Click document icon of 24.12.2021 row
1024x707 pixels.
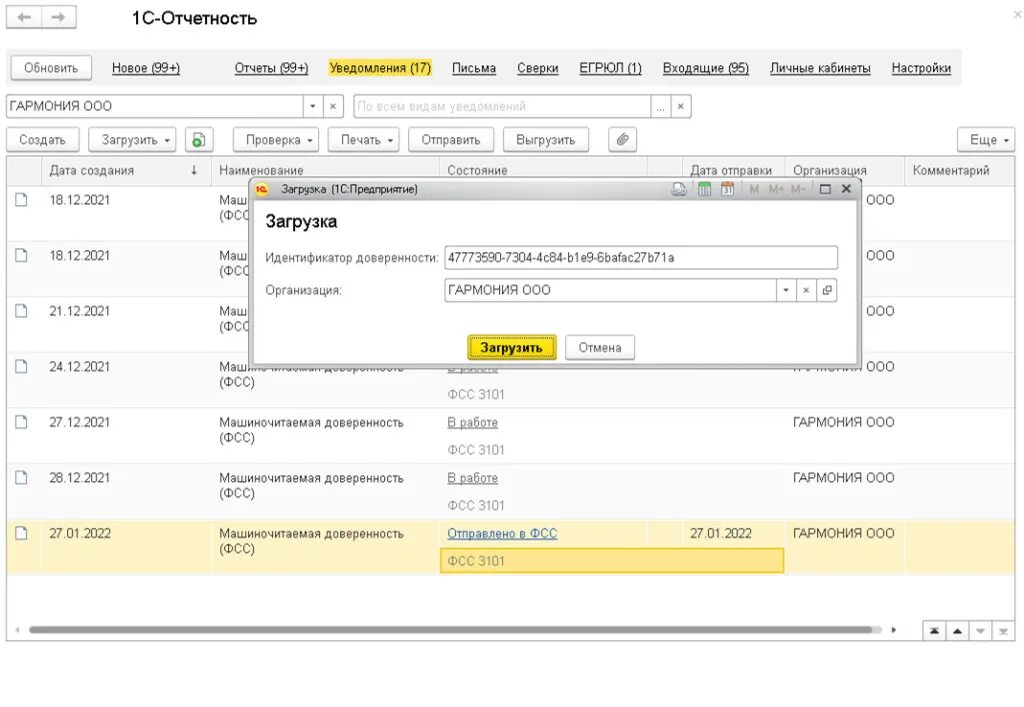click(x=22, y=367)
